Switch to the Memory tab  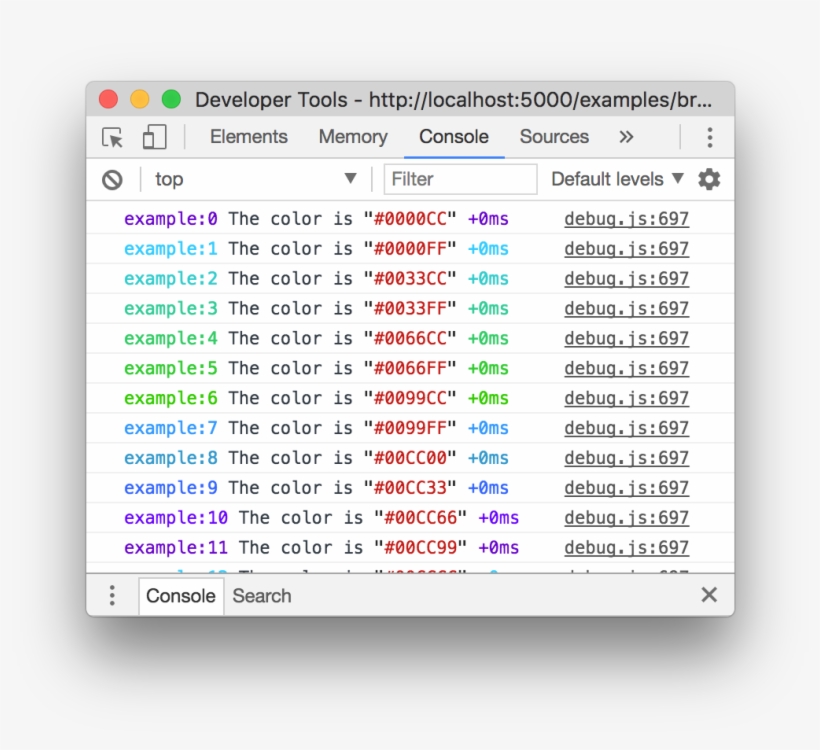tap(352, 137)
